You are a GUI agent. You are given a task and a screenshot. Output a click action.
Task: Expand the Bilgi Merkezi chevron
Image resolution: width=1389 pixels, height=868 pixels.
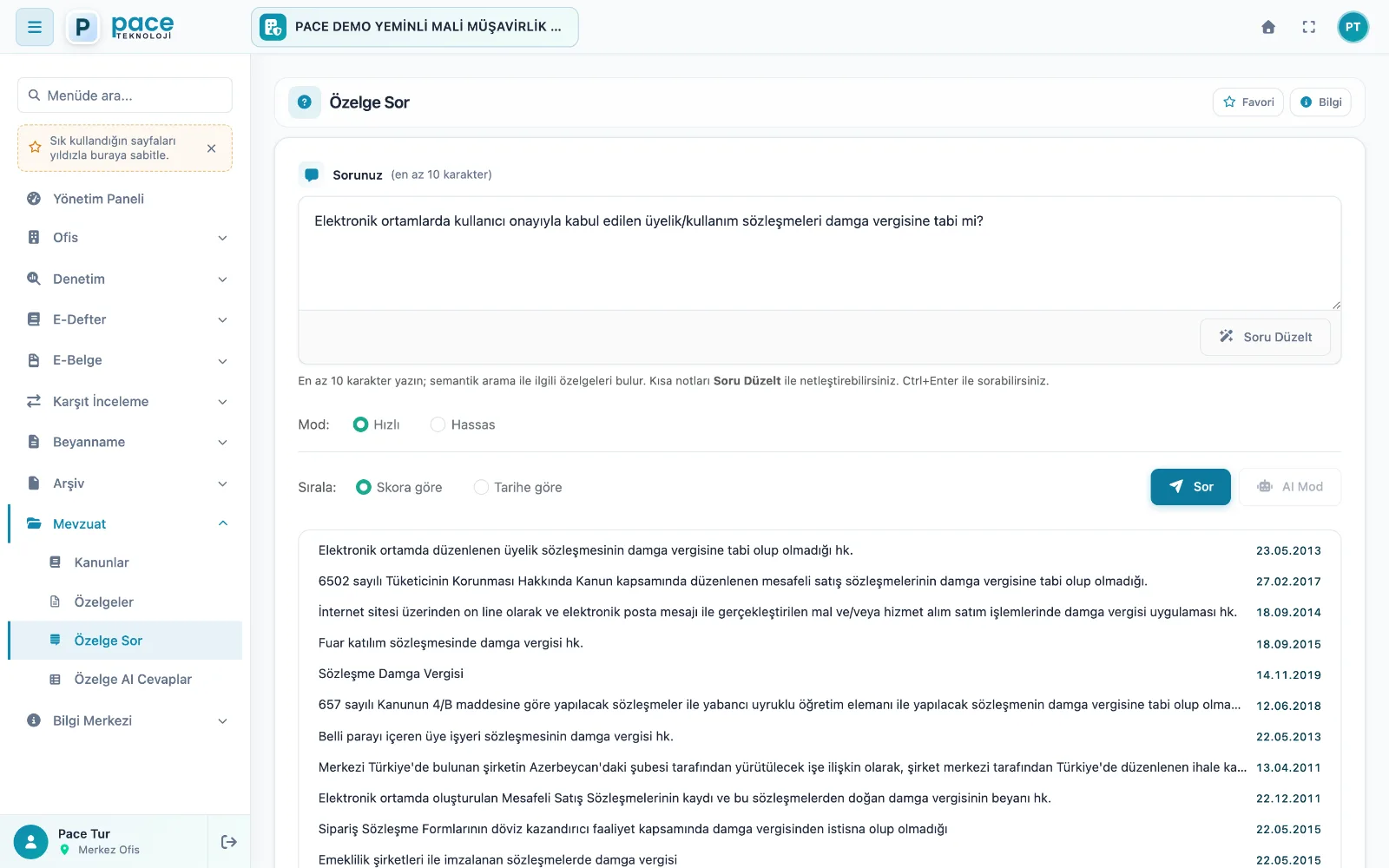(222, 721)
